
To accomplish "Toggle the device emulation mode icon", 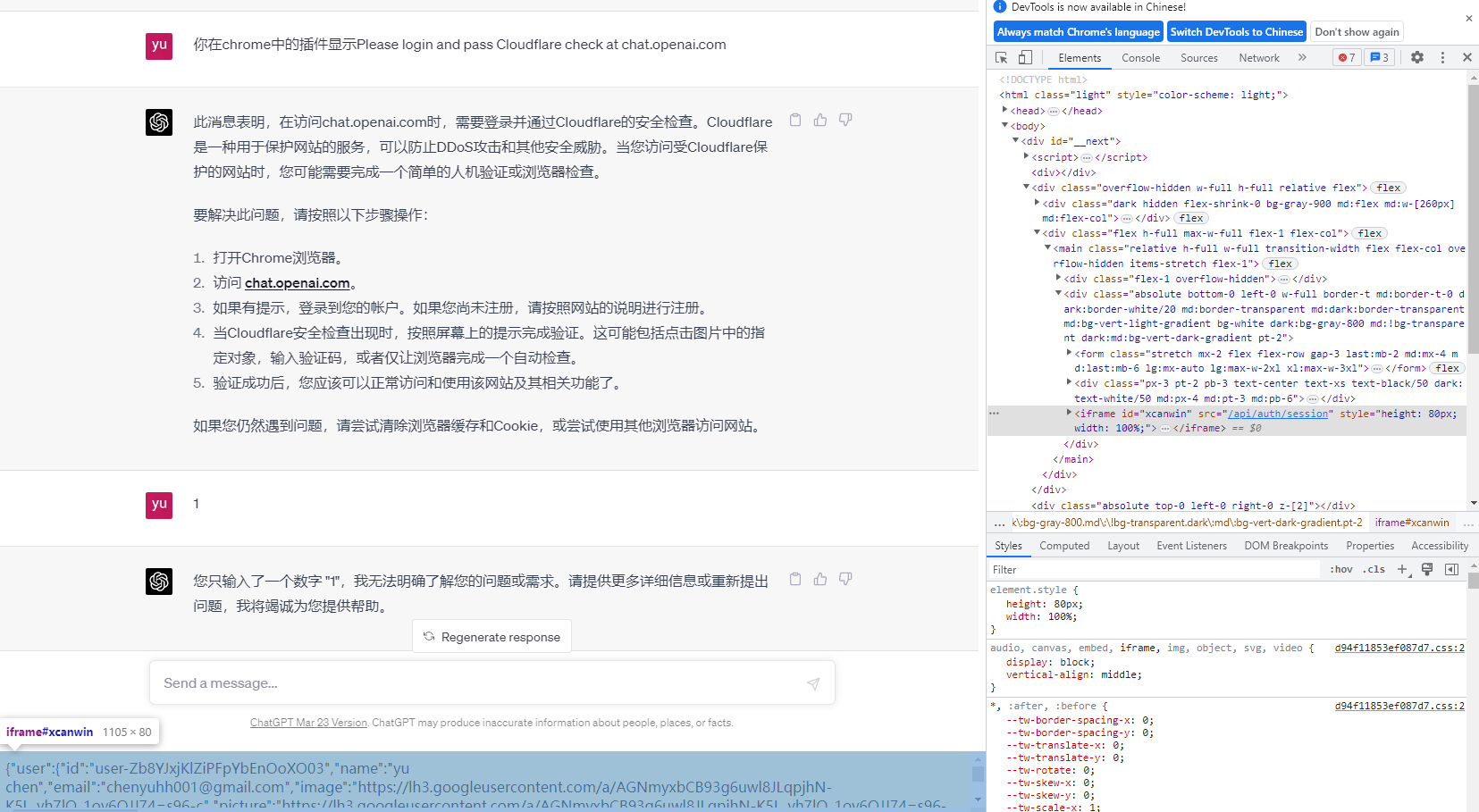I will [1024, 57].
